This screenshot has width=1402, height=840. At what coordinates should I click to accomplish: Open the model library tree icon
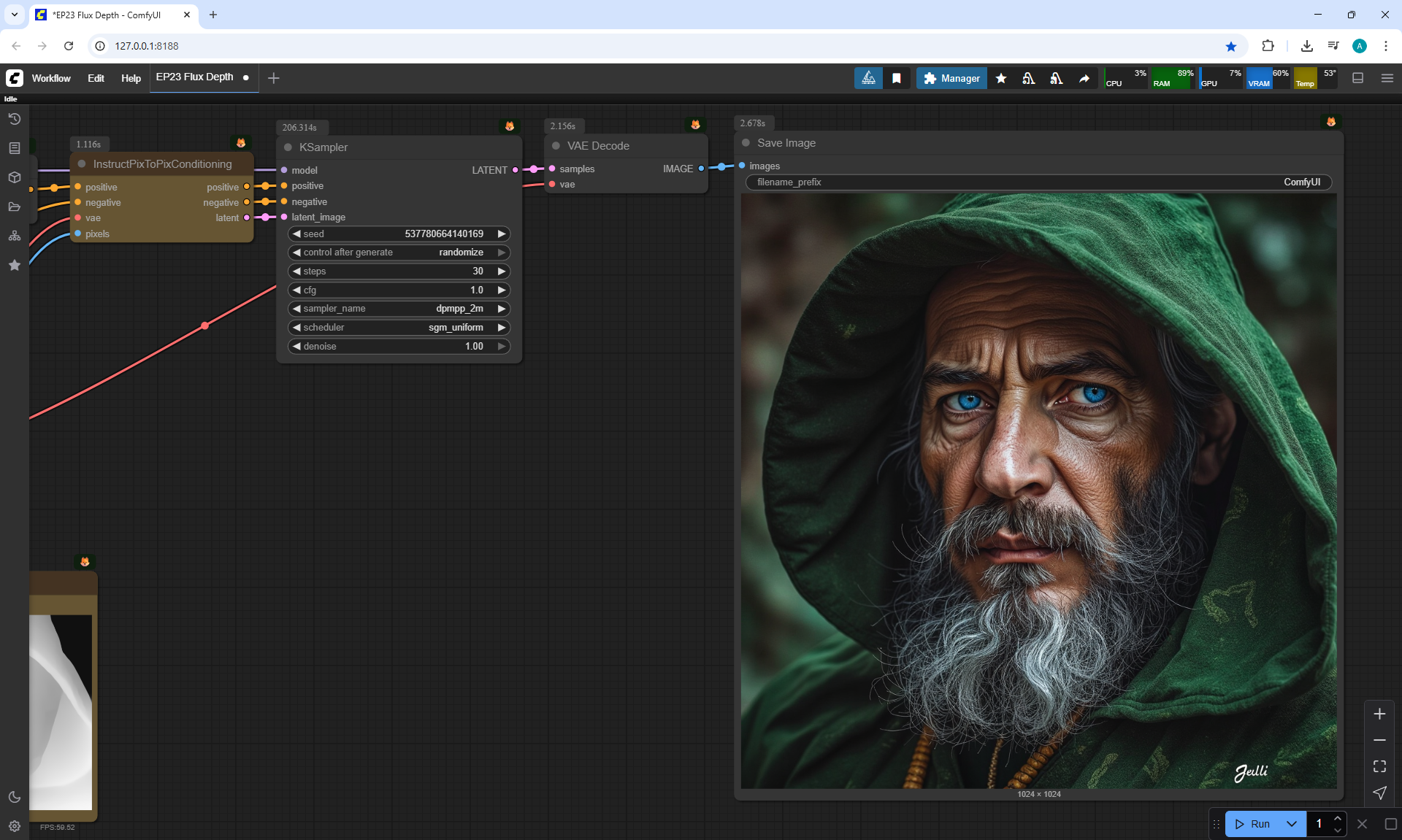(x=14, y=236)
